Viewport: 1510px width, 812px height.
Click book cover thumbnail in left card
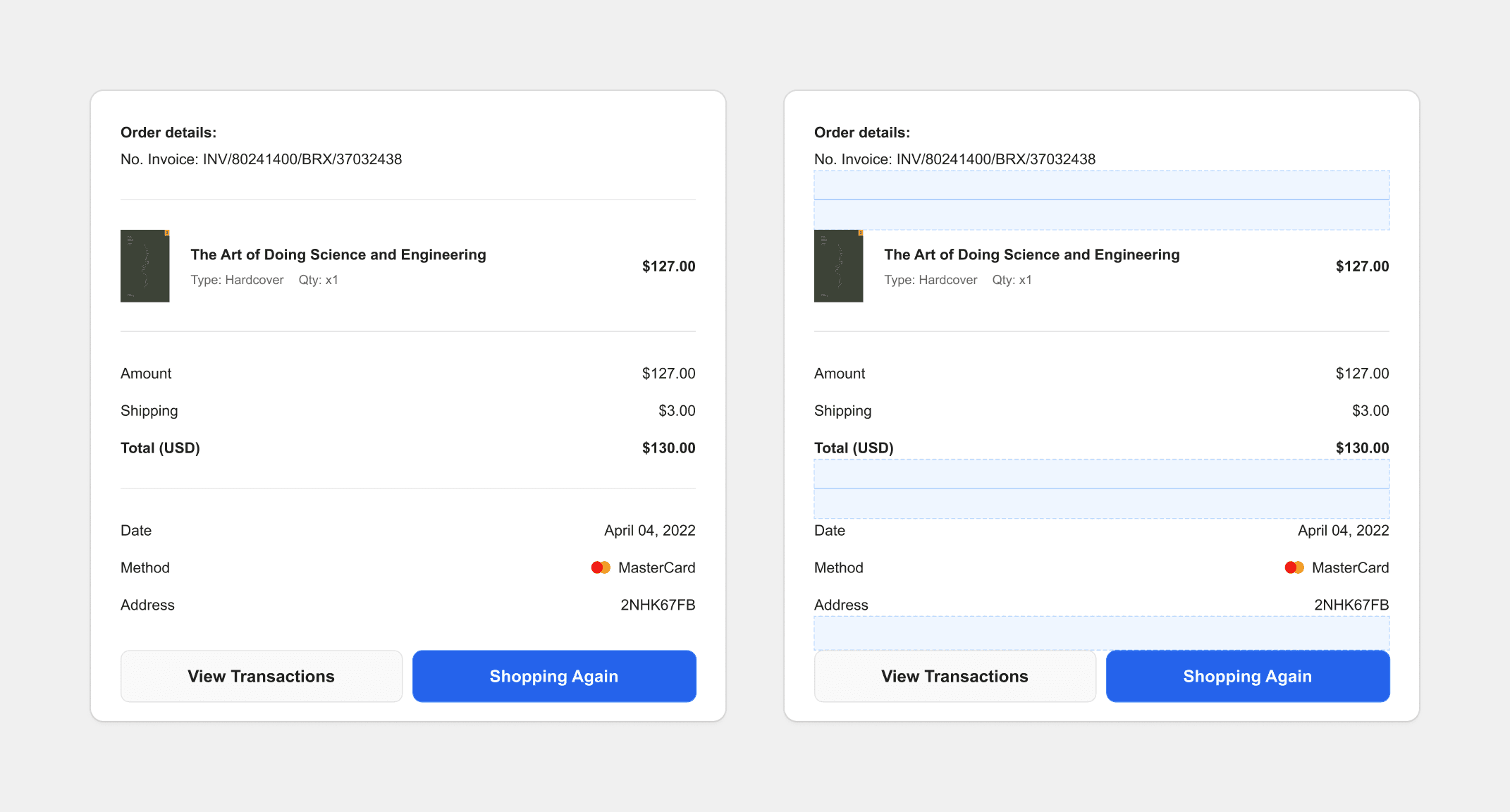[x=145, y=266]
